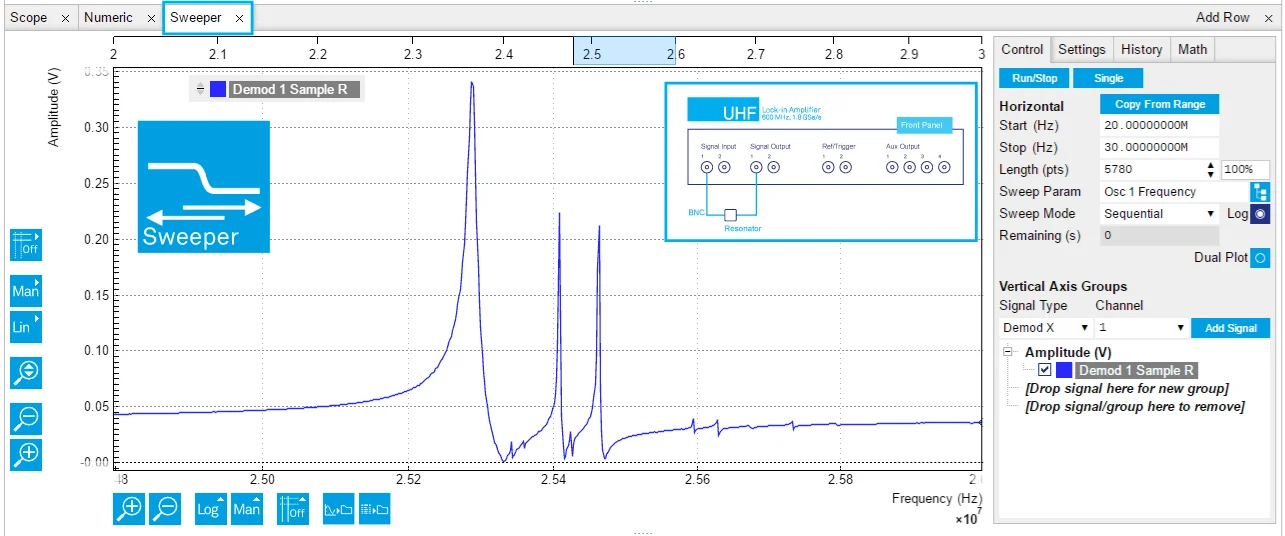Toggle the horizontal cursor Off button below the plot
The height and width of the screenshot is (536, 1285).
(x=293, y=509)
